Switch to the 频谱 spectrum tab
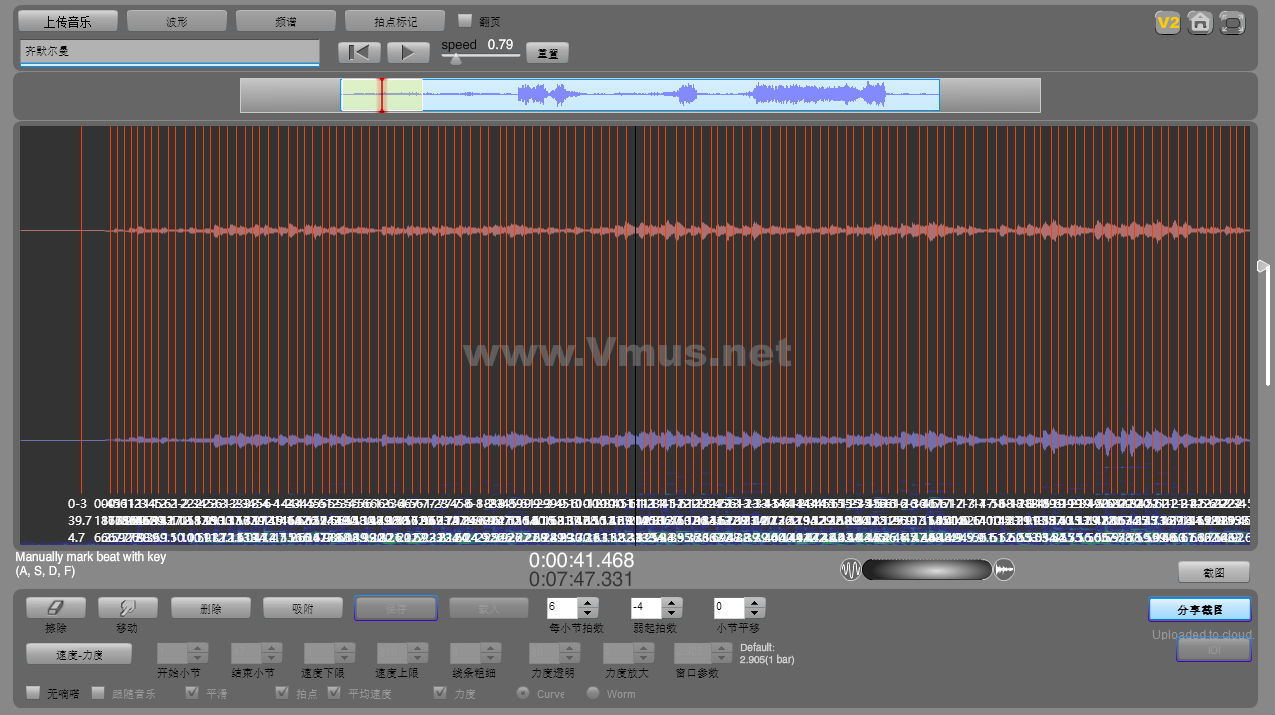Image resolution: width=1275 pixels, height=715 pixels. click(286, 21)
